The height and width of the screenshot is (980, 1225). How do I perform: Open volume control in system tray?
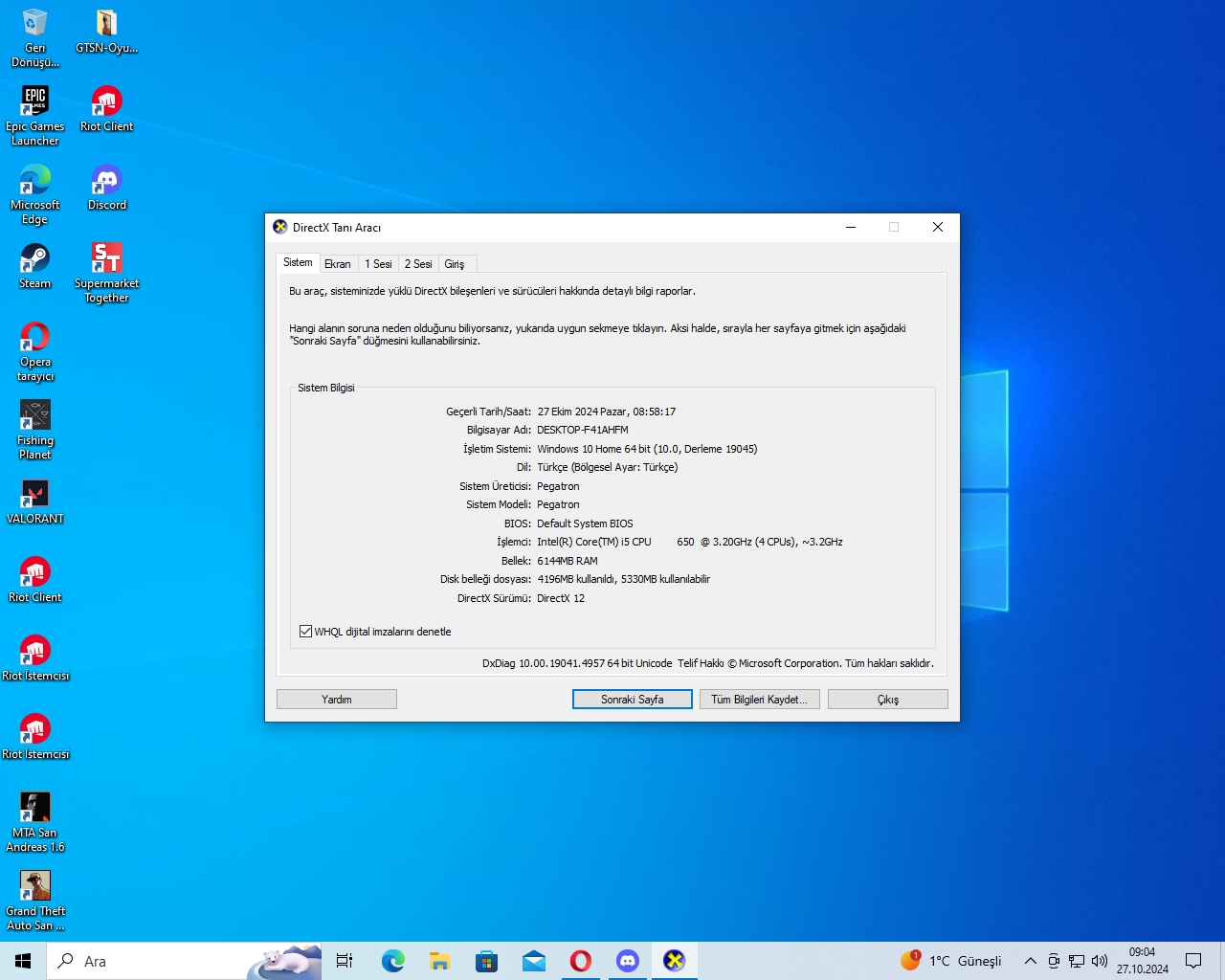pos(1100,961)
